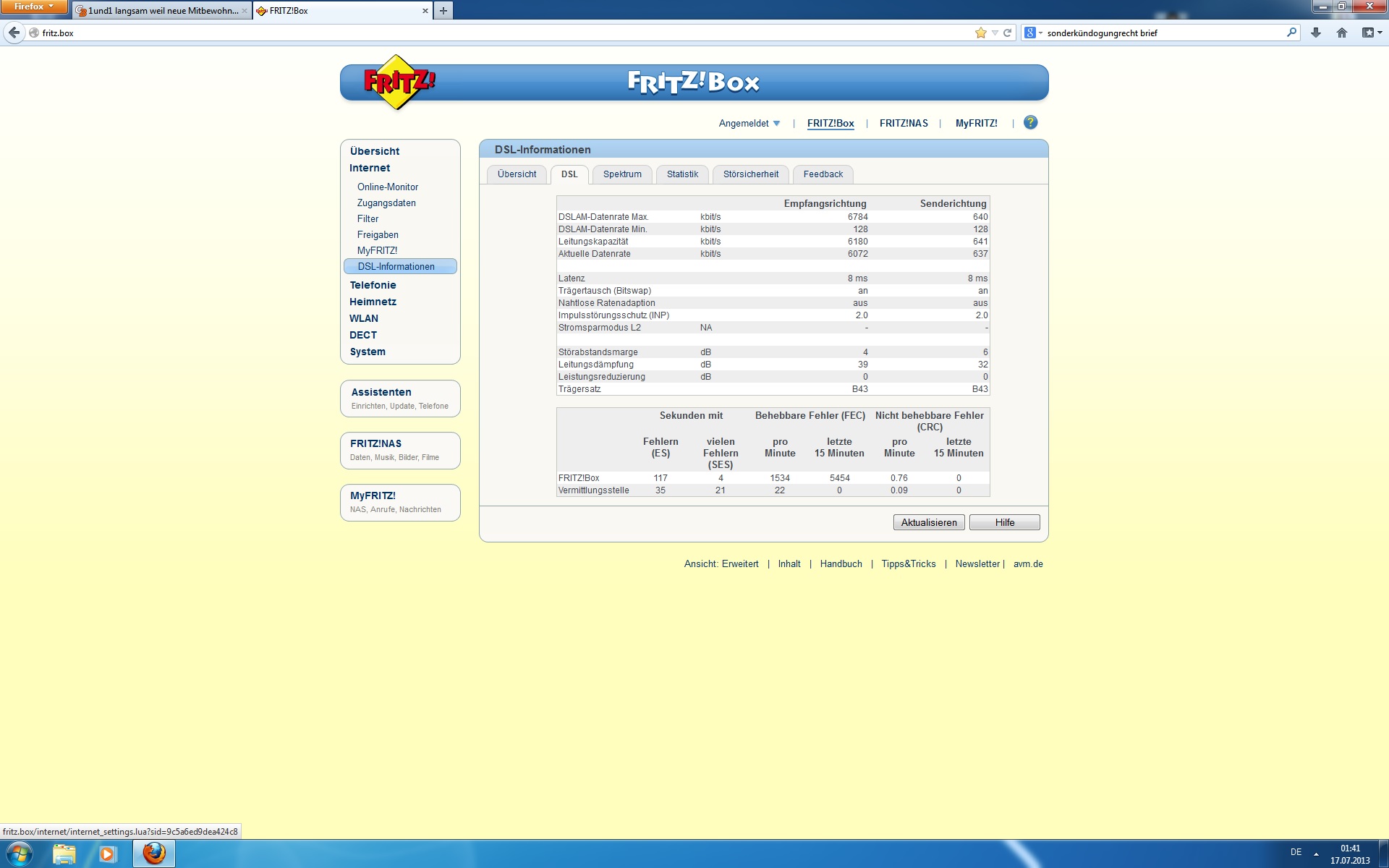
Task: Click the Firefox home icon
Action: coord(1341,33)
